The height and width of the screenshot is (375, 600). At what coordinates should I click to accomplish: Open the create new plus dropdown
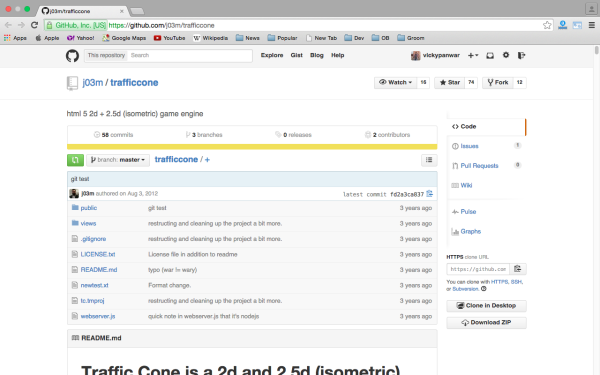(x=473, y=55)
